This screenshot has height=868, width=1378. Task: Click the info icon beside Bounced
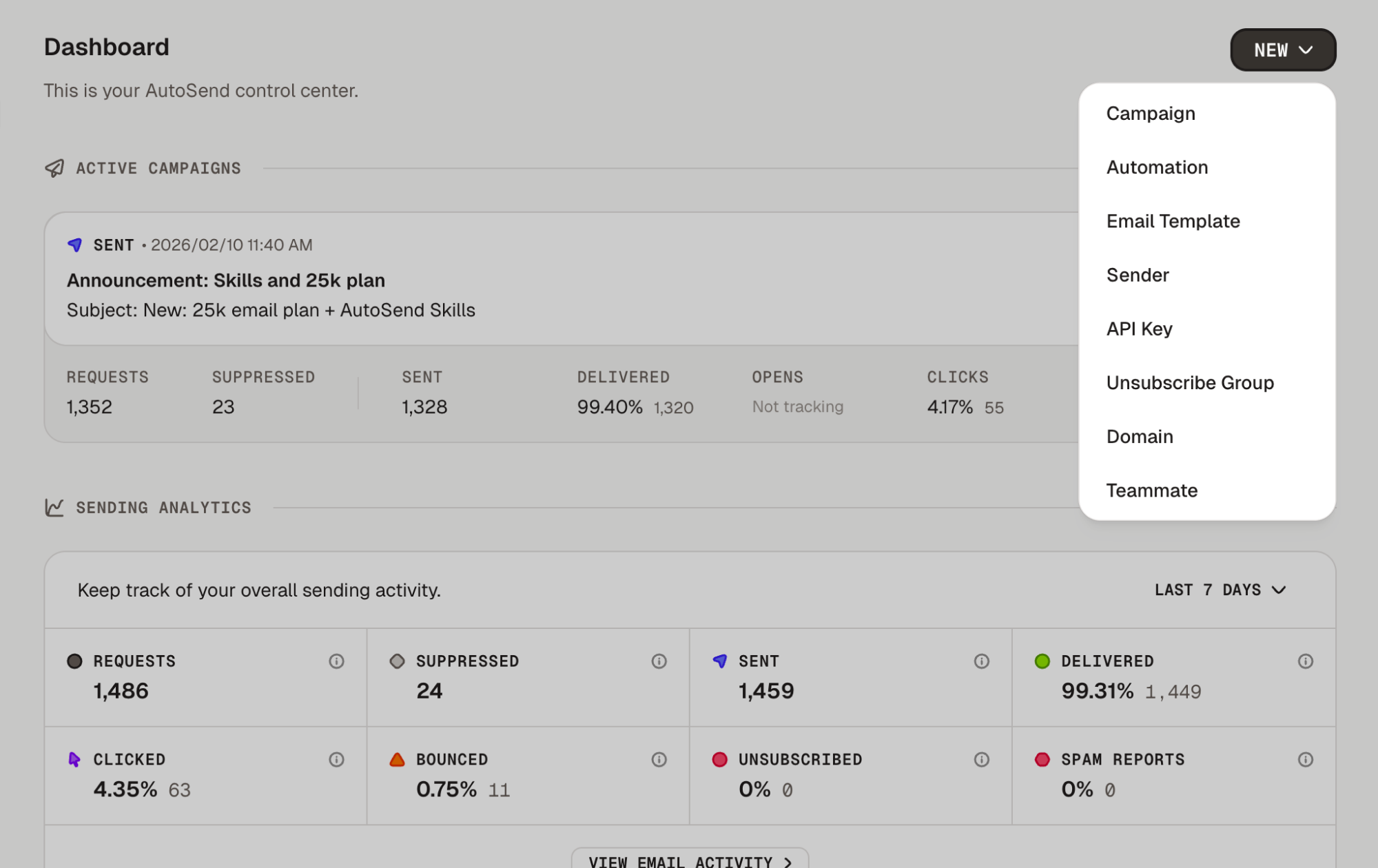(659, 759)
